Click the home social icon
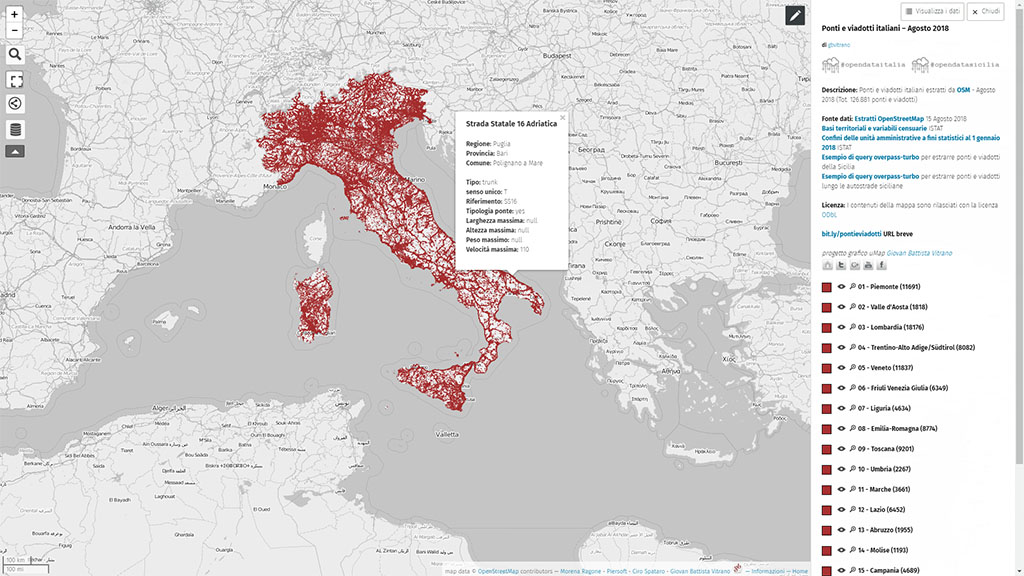This screenshot has width=1024, height=576. [827, 265]
